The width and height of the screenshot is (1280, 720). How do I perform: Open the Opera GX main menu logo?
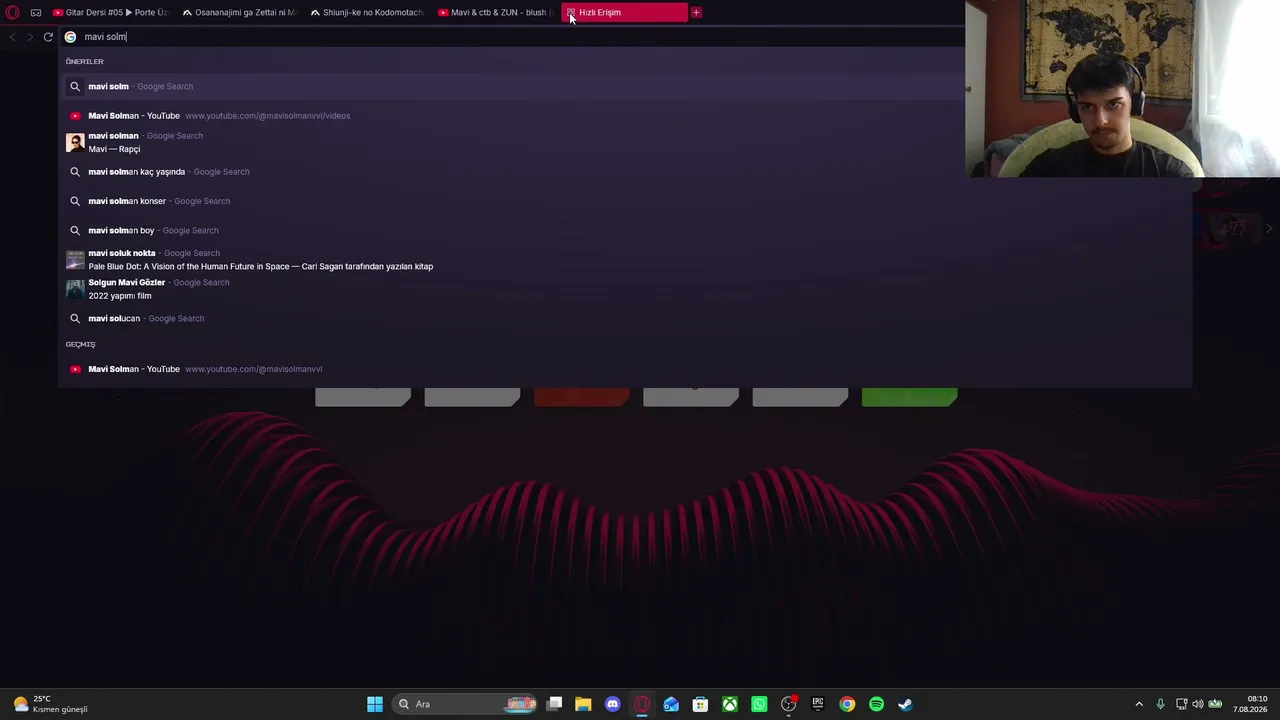click(13, 12)
